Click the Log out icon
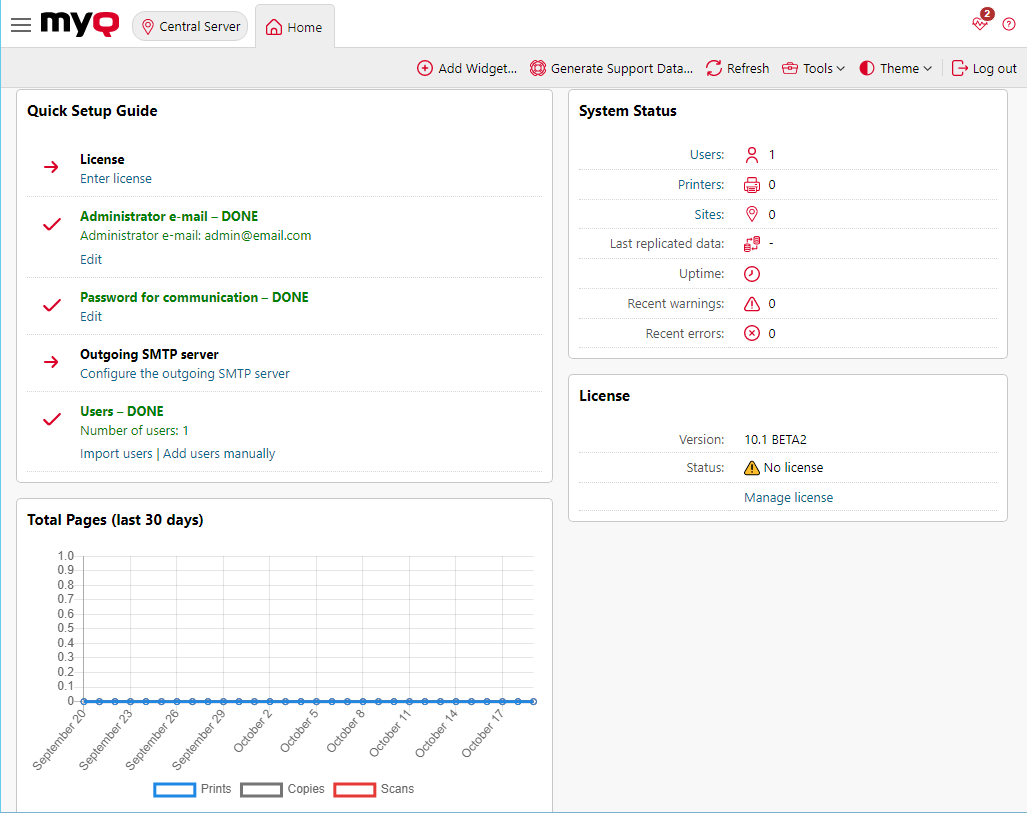 tap(958, 68)
